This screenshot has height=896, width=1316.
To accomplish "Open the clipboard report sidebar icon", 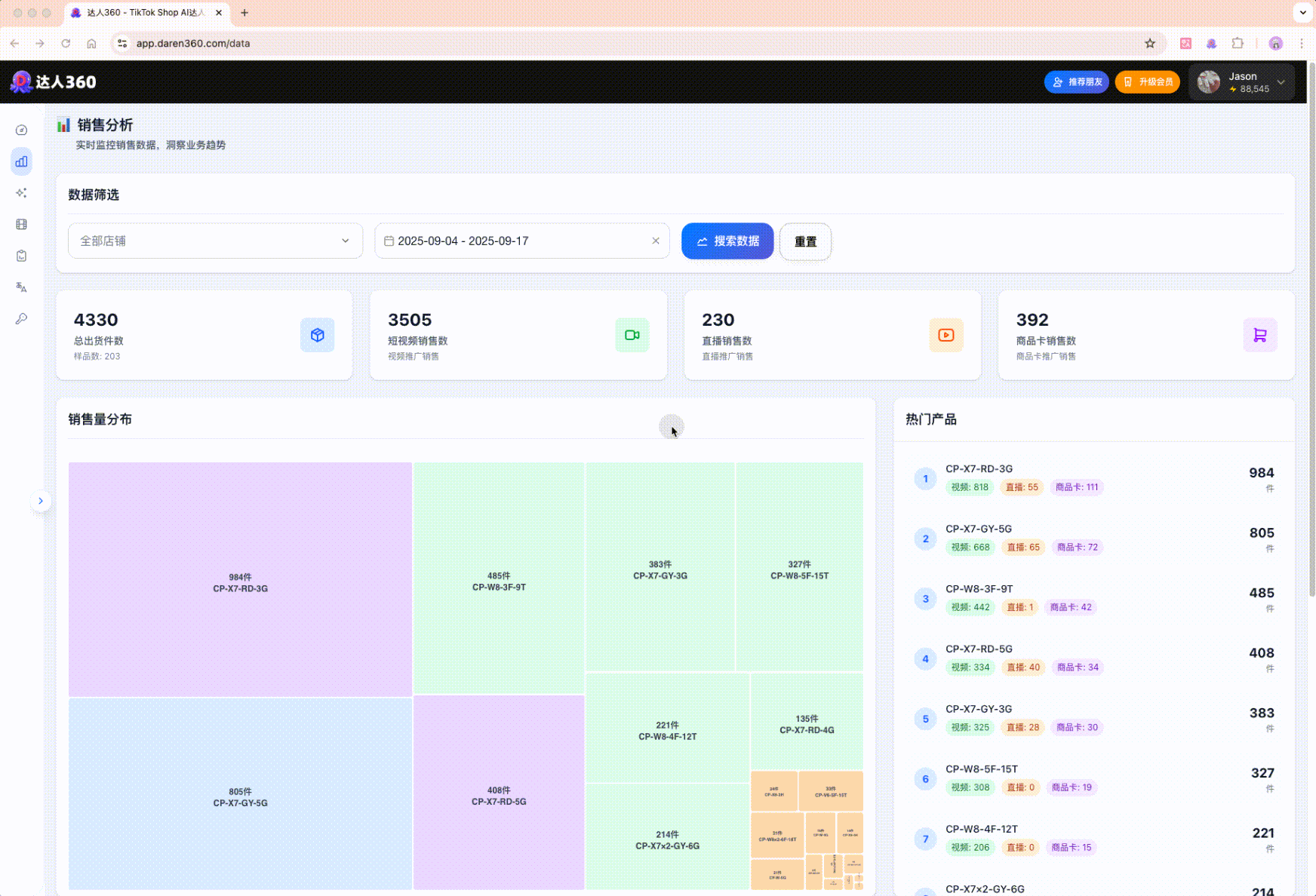I will (21, 256).
